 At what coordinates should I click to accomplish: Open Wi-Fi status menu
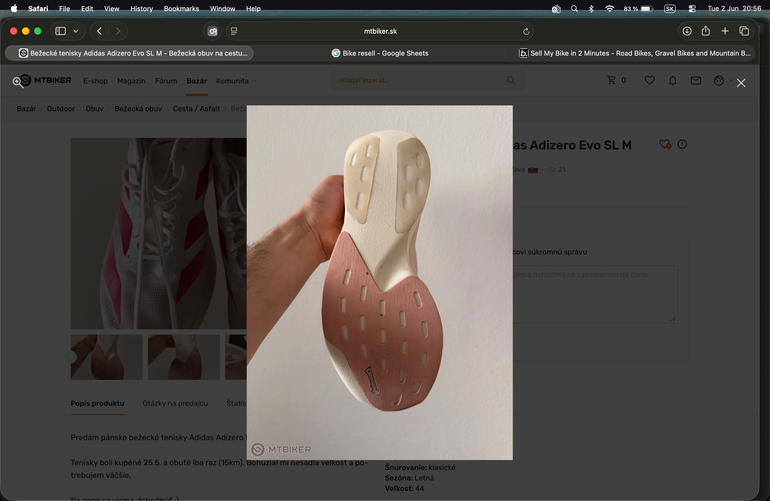click(x=609, y=8)
